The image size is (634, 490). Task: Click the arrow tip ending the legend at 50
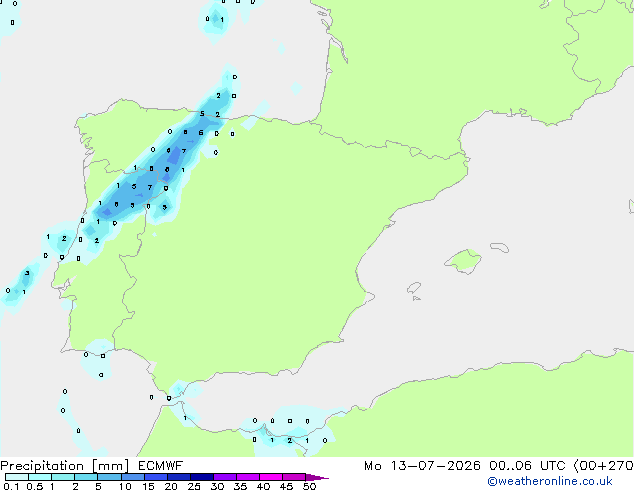pos(317,477)
